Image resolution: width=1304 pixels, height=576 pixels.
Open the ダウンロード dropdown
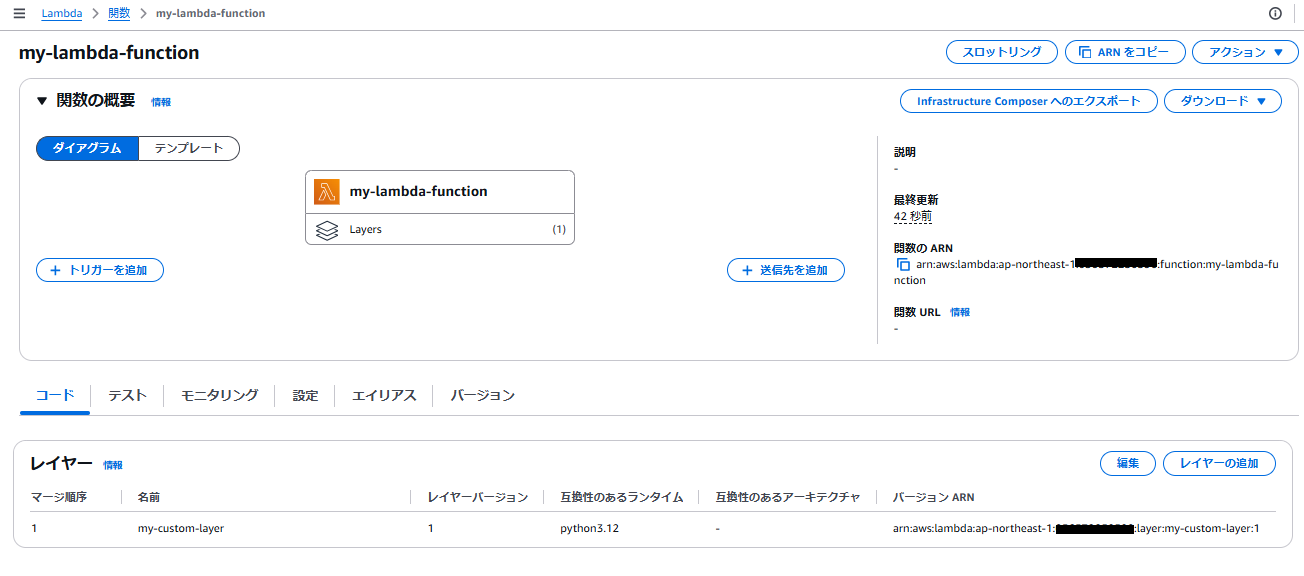click(1223, 101)
